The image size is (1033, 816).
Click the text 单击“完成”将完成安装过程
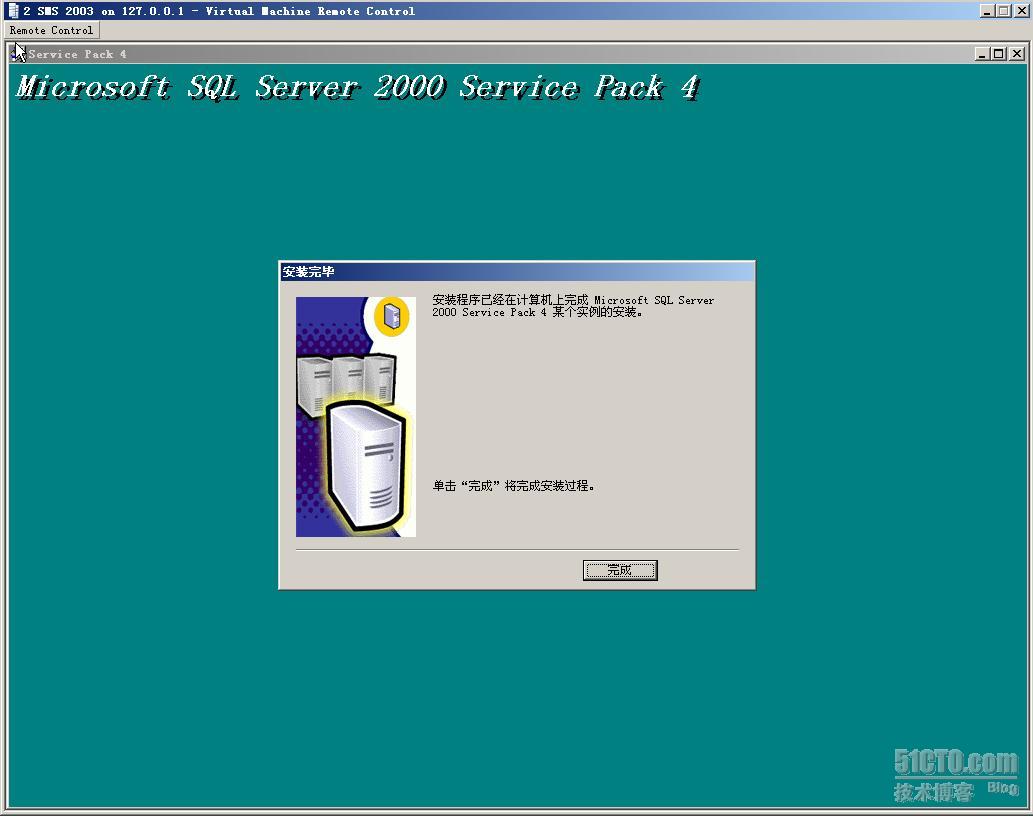(x=513, y=486)
